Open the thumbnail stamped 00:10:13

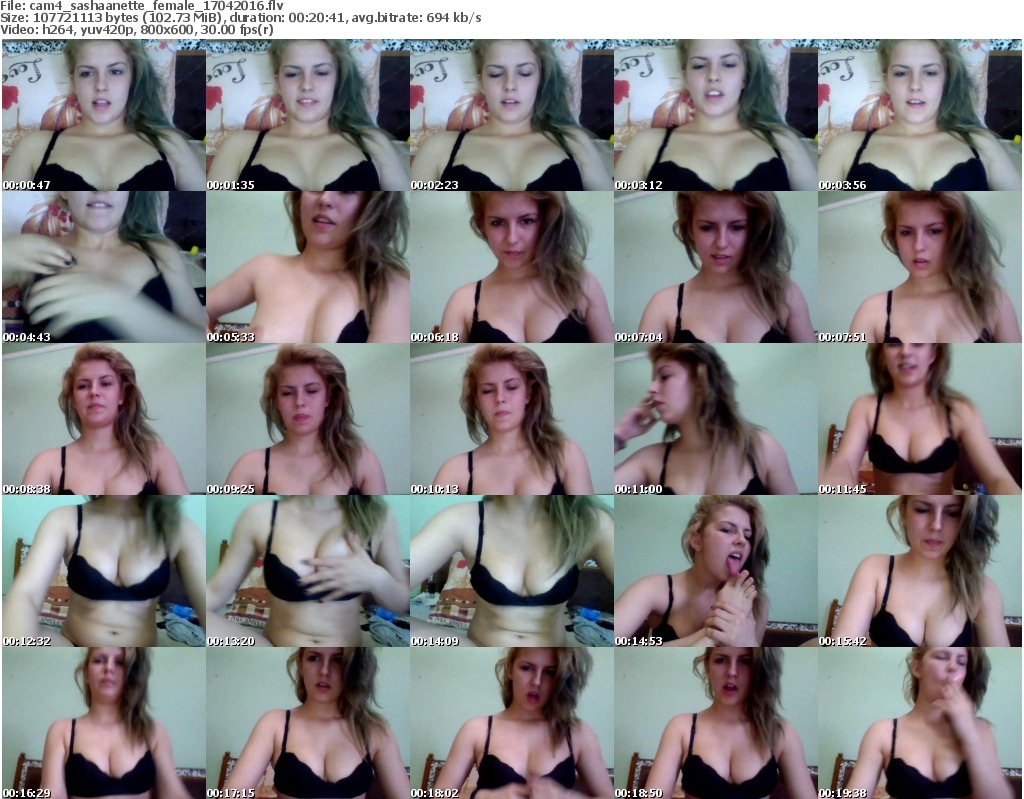click(511, 419)
